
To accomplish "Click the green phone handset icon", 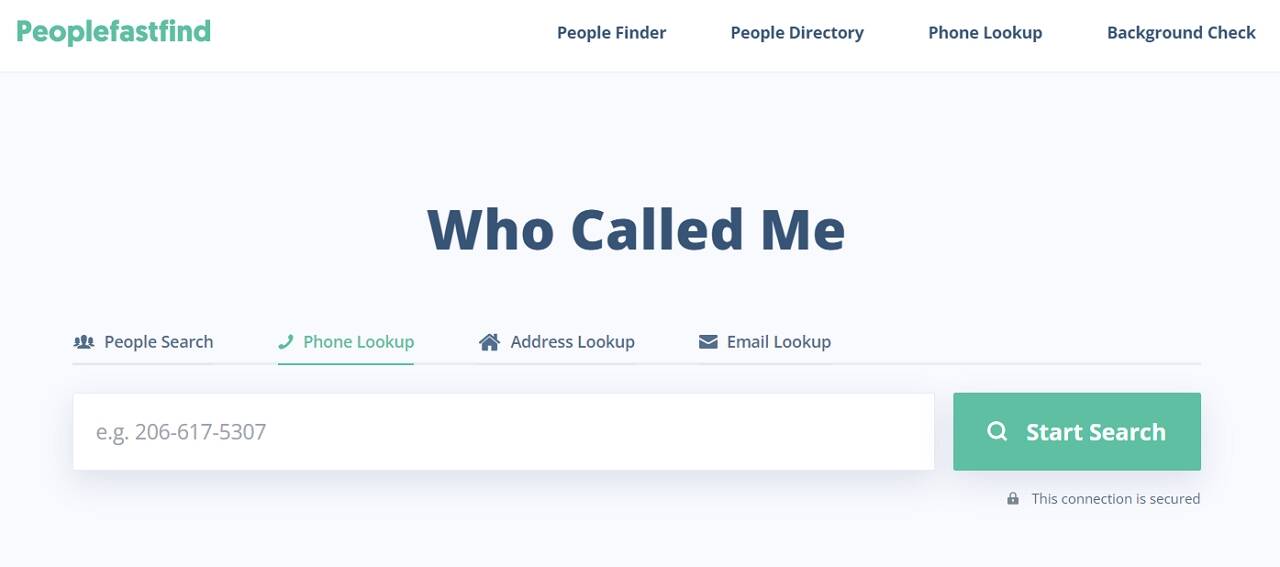I will (x=286, y=342).
